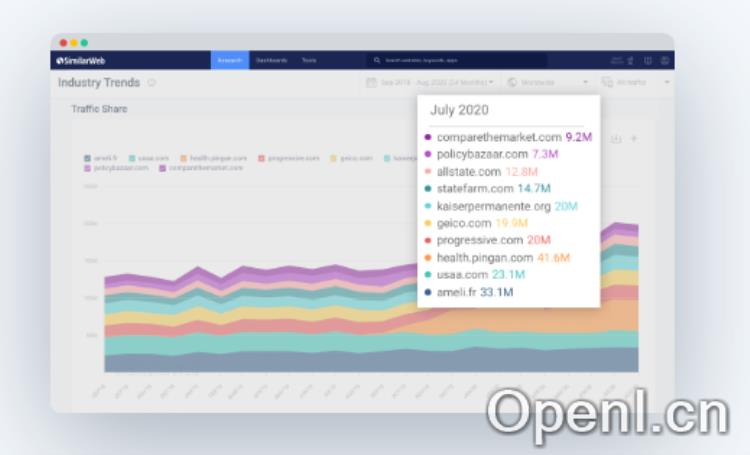Click the devices icon beside All traffic
The width and height of the screenshot is (750, 455).
pos(607,82)
